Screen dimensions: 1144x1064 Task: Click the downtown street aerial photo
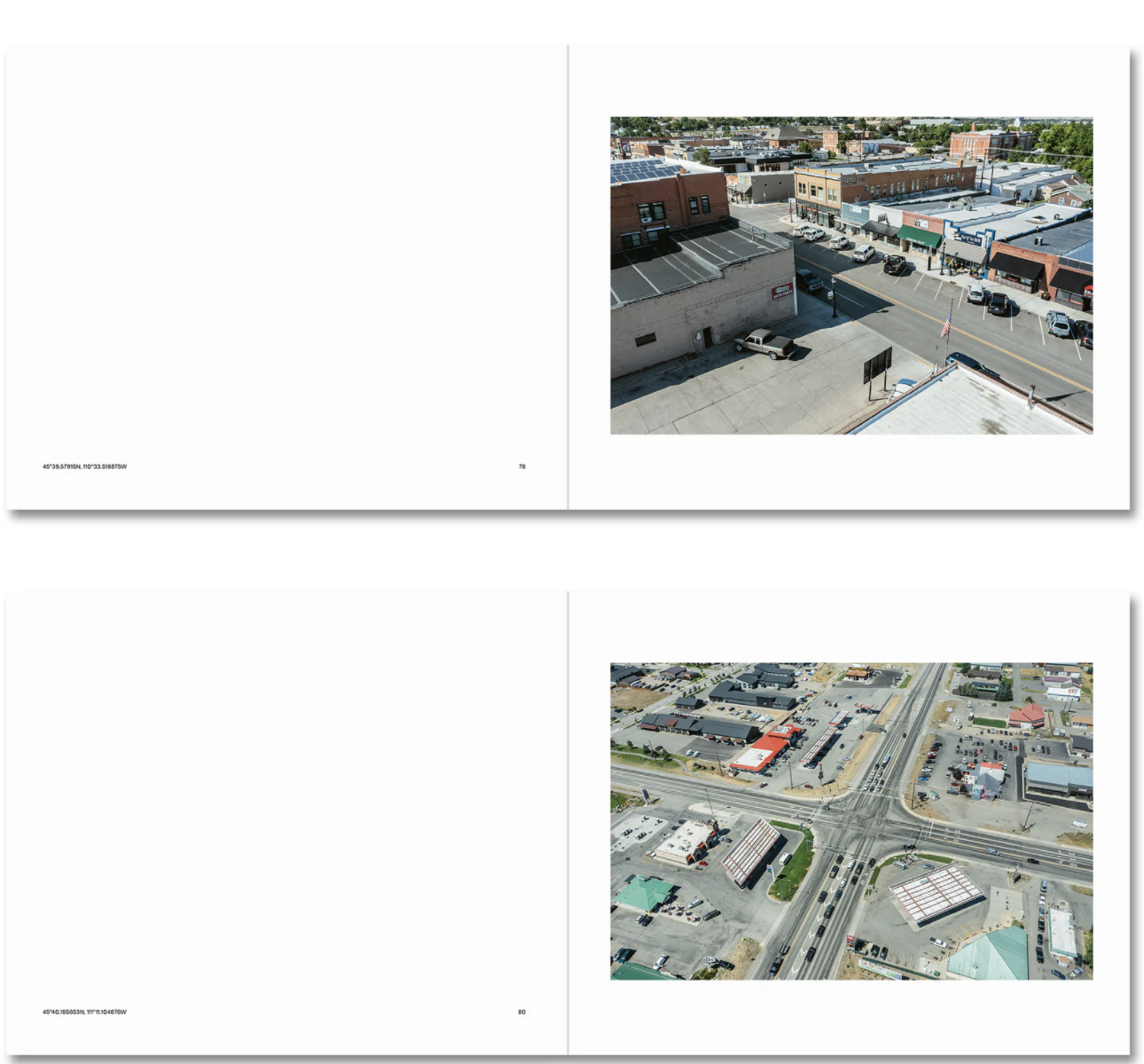click(850, 275)
